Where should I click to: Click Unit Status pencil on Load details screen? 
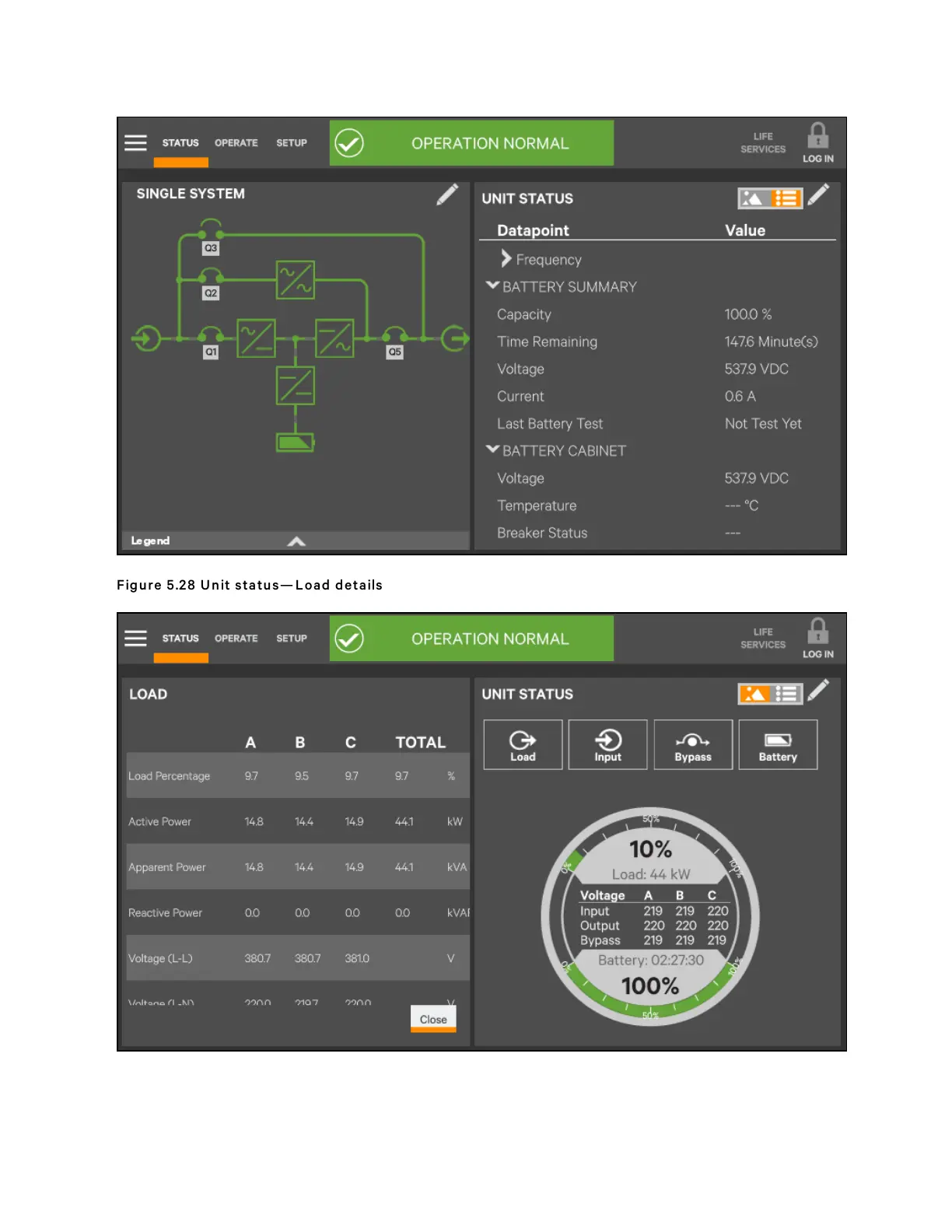pyautogui.click(x=818, y=690)
